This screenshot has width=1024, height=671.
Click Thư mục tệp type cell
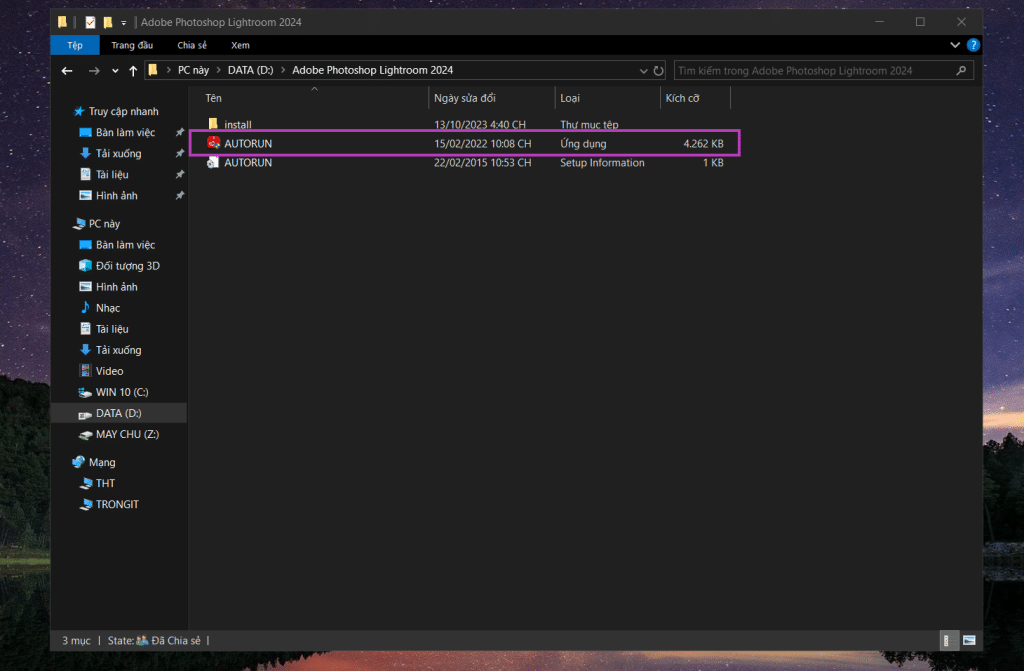(x=589, y=124)
